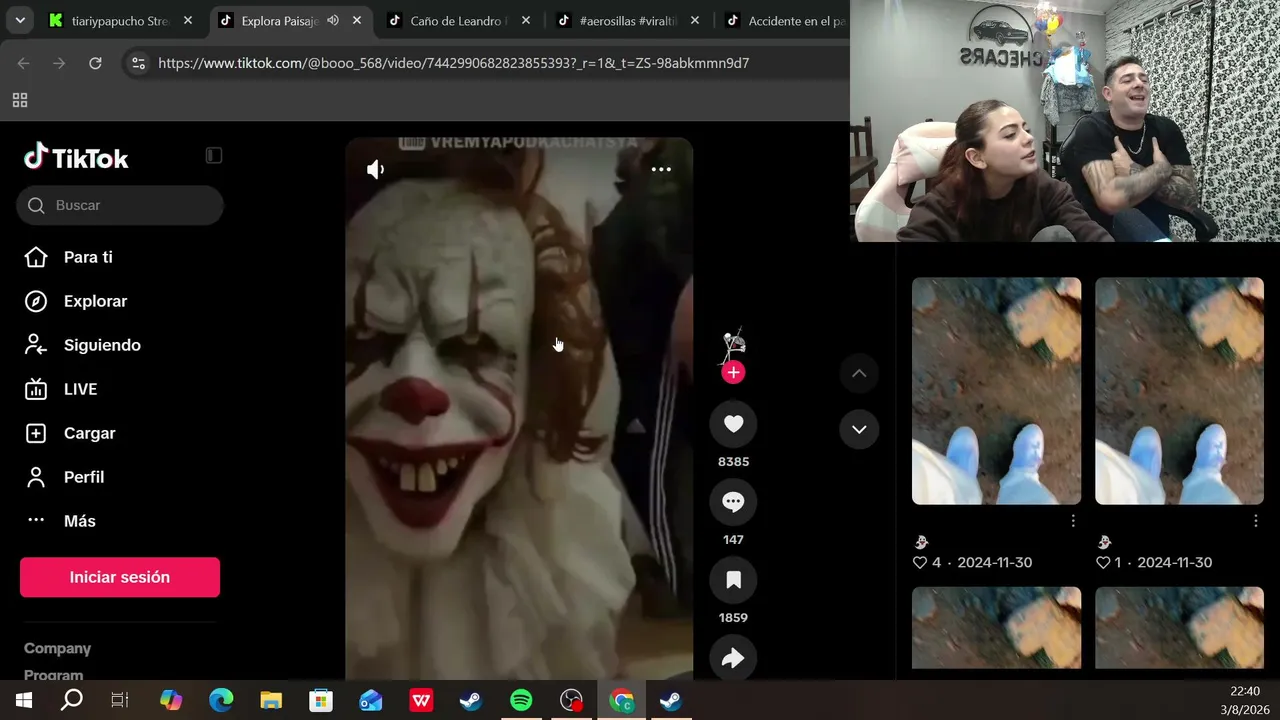Follow the creator with the plus button
Image resolution: width=1280 pixels, height=720 pixels.
(733, 373)
